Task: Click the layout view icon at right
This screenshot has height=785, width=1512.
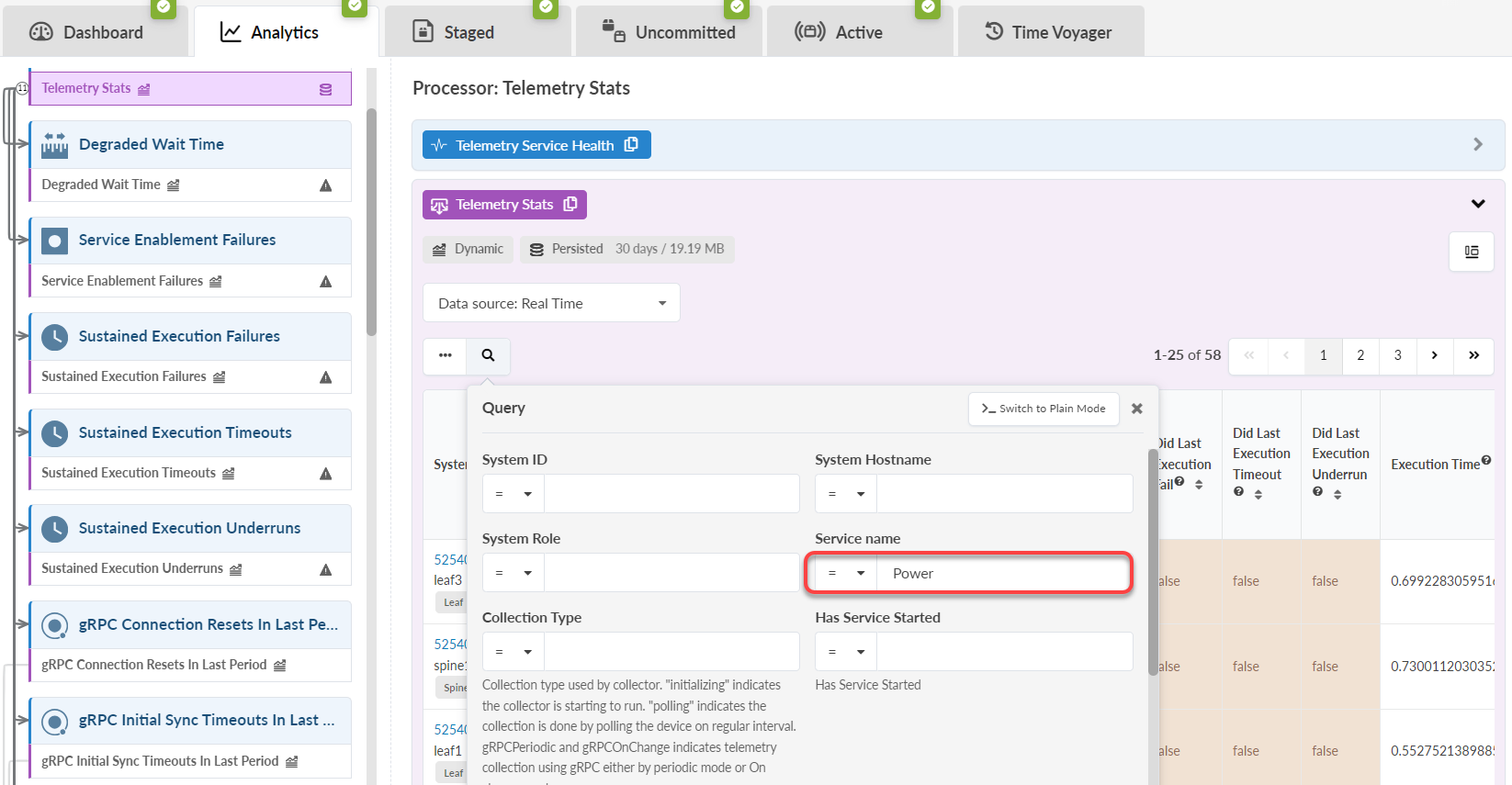Action: [1472, 252]
